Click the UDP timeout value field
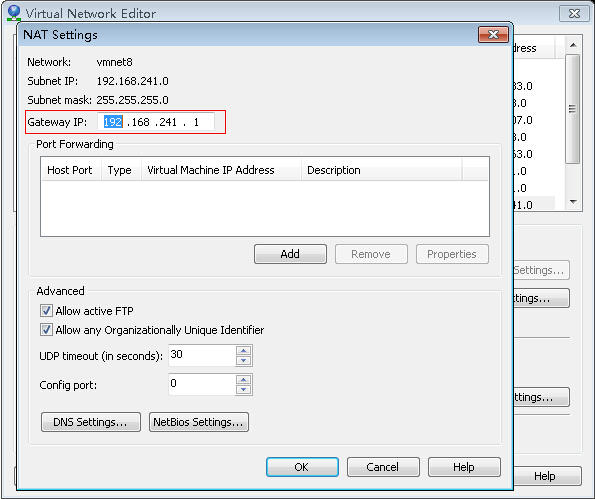595x499 pixels. 202,355
